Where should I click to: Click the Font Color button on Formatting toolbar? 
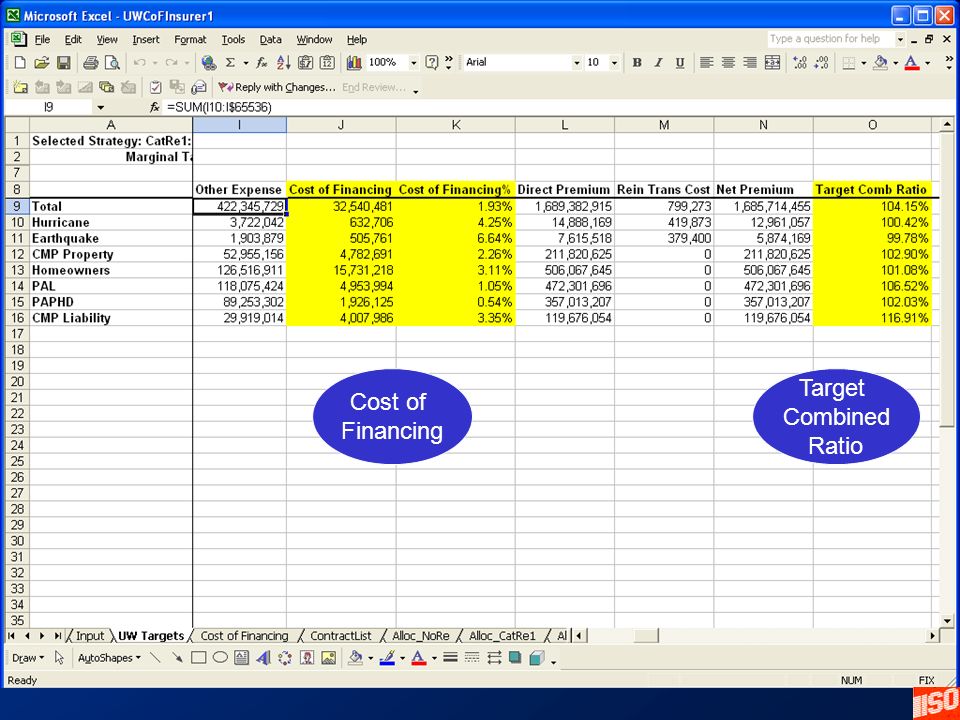click(x=912, y=62)
